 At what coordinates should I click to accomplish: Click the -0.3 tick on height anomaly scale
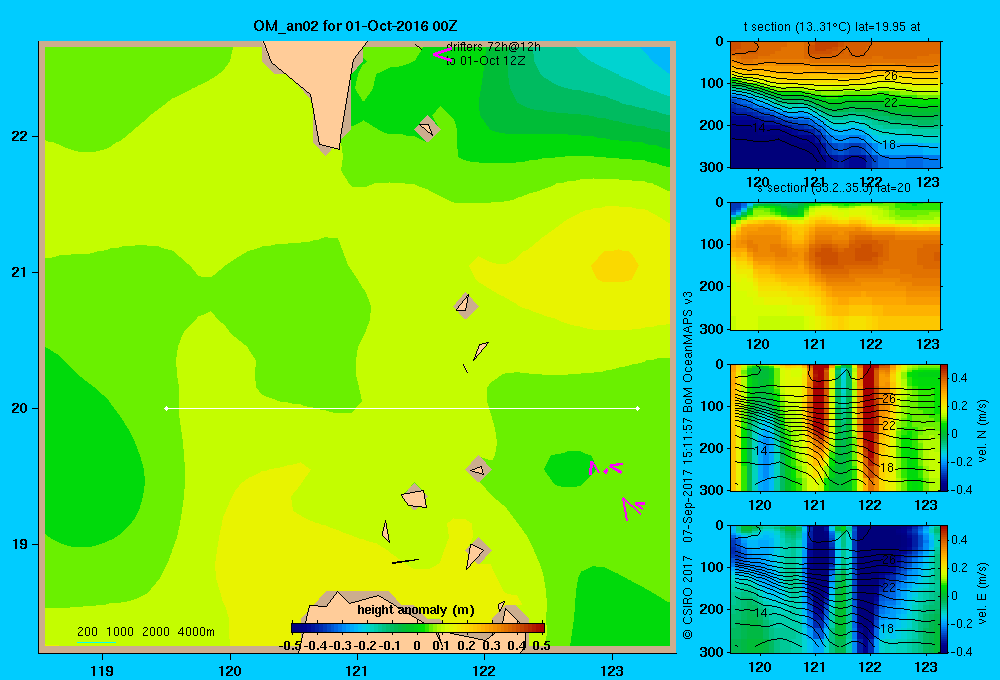pyautogui.click(x=340, y=646)
